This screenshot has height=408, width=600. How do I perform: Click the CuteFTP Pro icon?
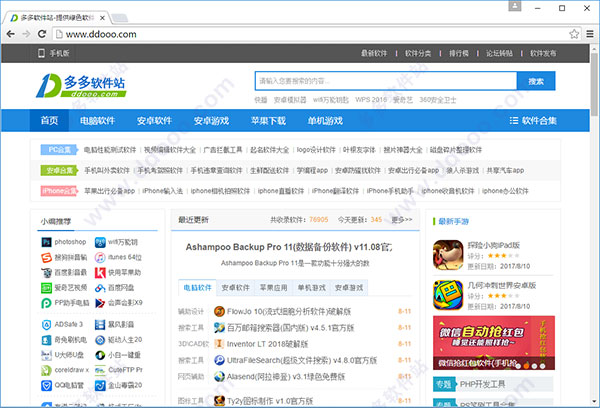pyautogui.click(x=100, y=370)
